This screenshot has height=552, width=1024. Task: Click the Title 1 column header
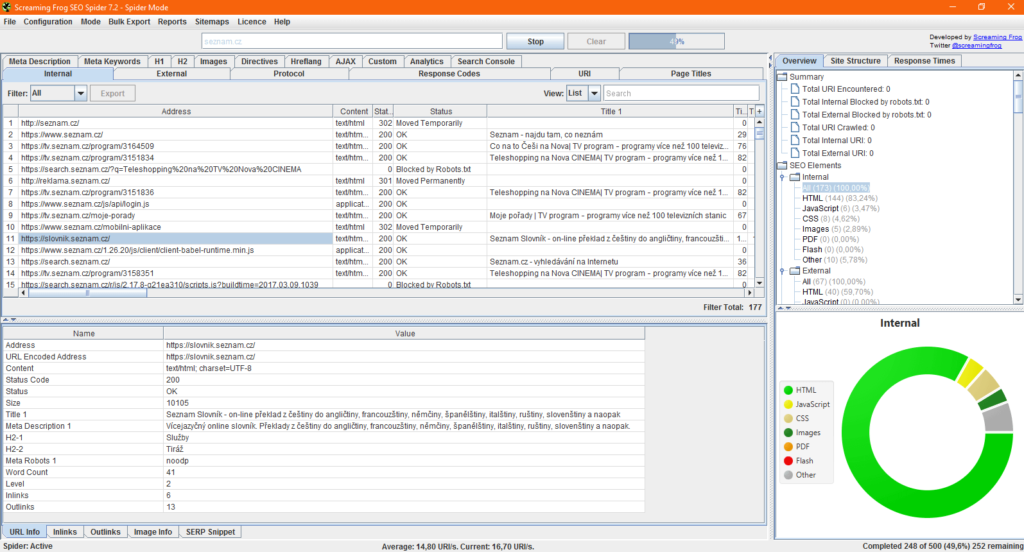611,112
